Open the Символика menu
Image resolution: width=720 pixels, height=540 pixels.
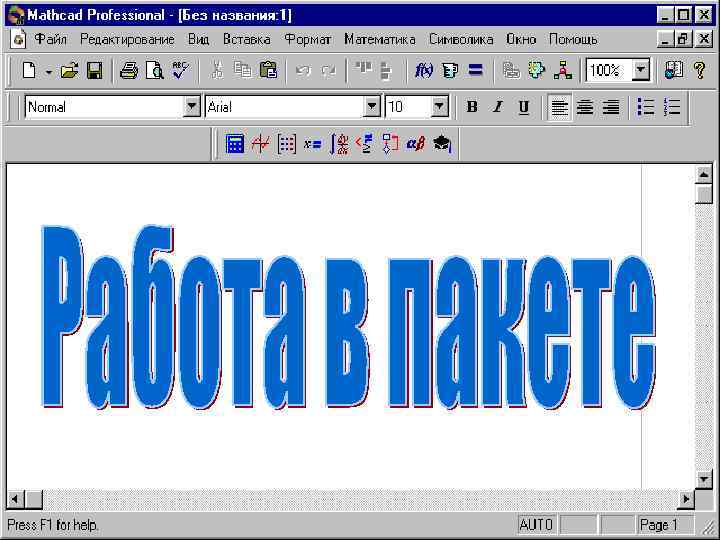click(461, 39)
